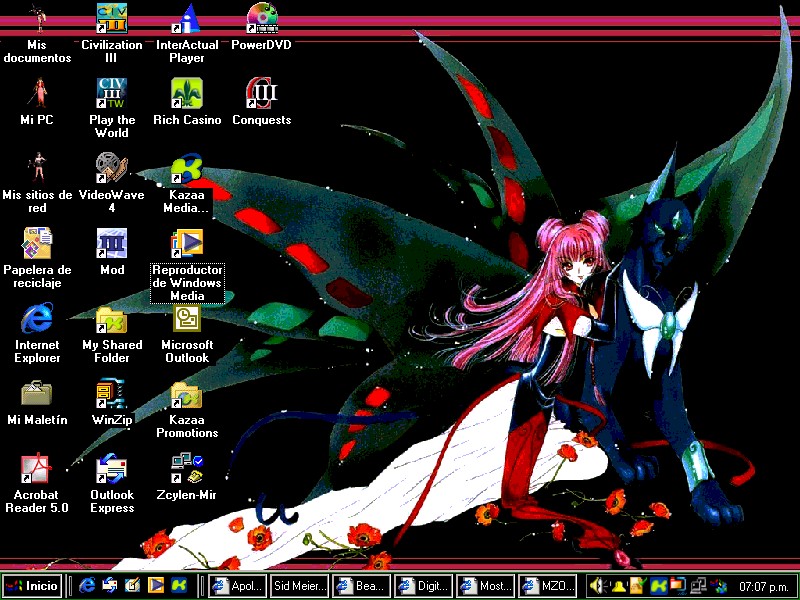This screenshot has height=600, width=800.
Task: Click the Acrobat Reader 5.0 icon
Action: (x=37, y=468)
